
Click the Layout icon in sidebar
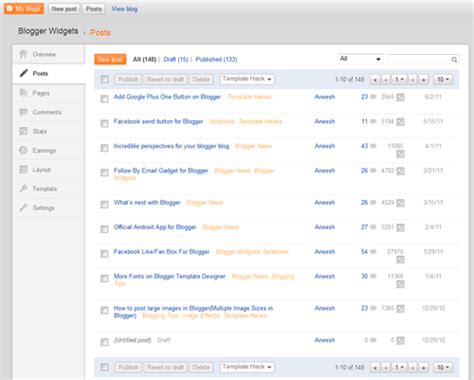click(23, 169)
